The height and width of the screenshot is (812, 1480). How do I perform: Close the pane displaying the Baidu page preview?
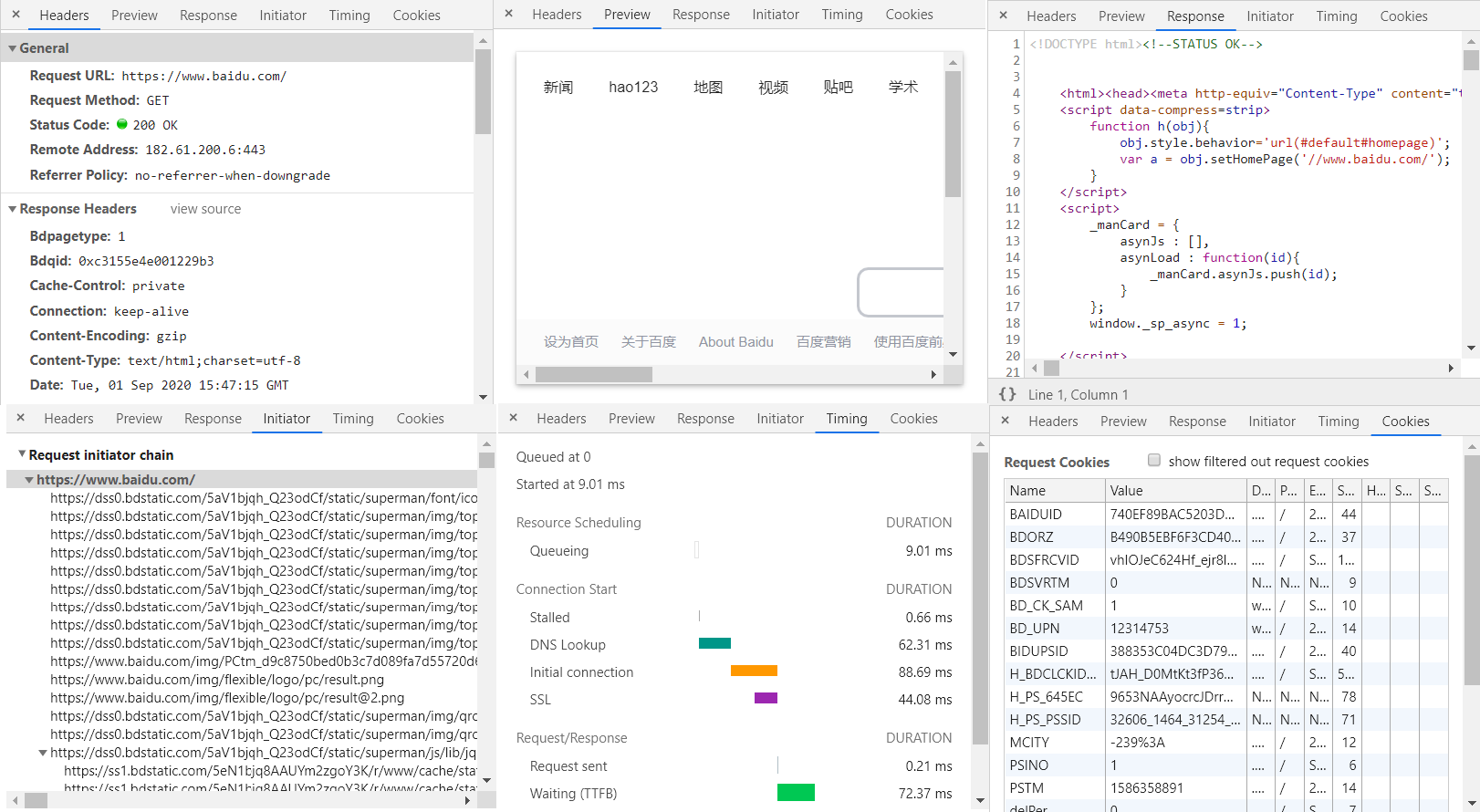(x=509, y=15)
